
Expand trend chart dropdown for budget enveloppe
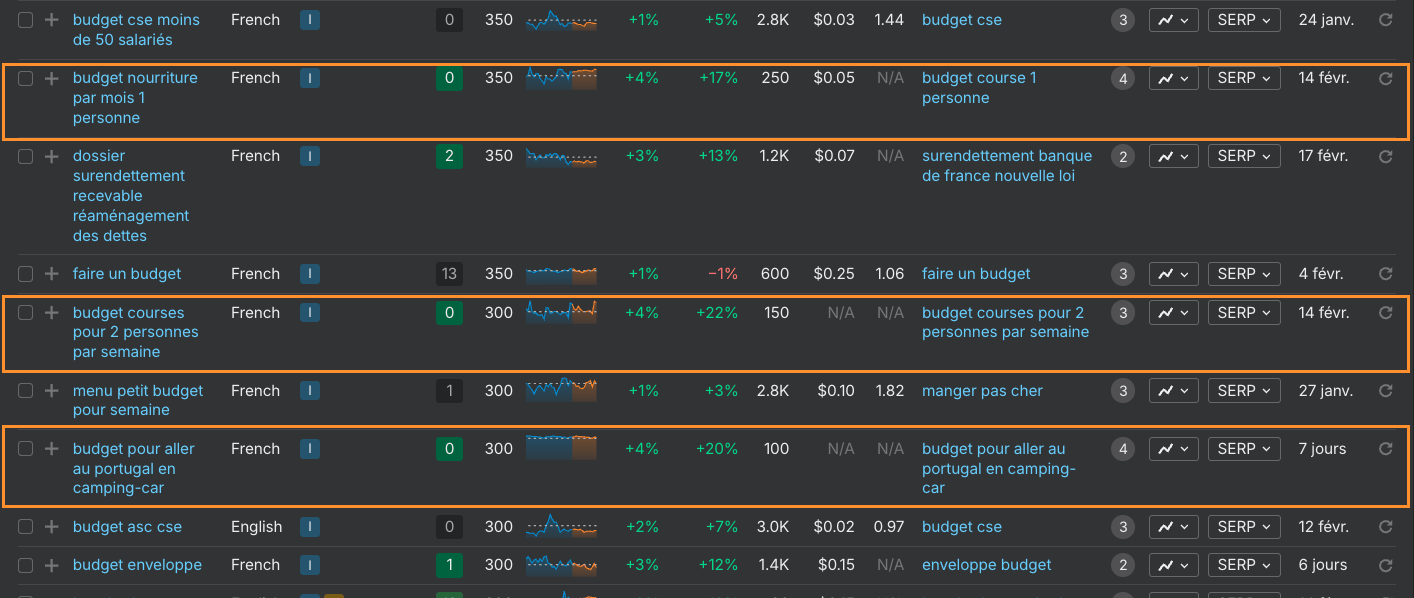pos(1173,565)
